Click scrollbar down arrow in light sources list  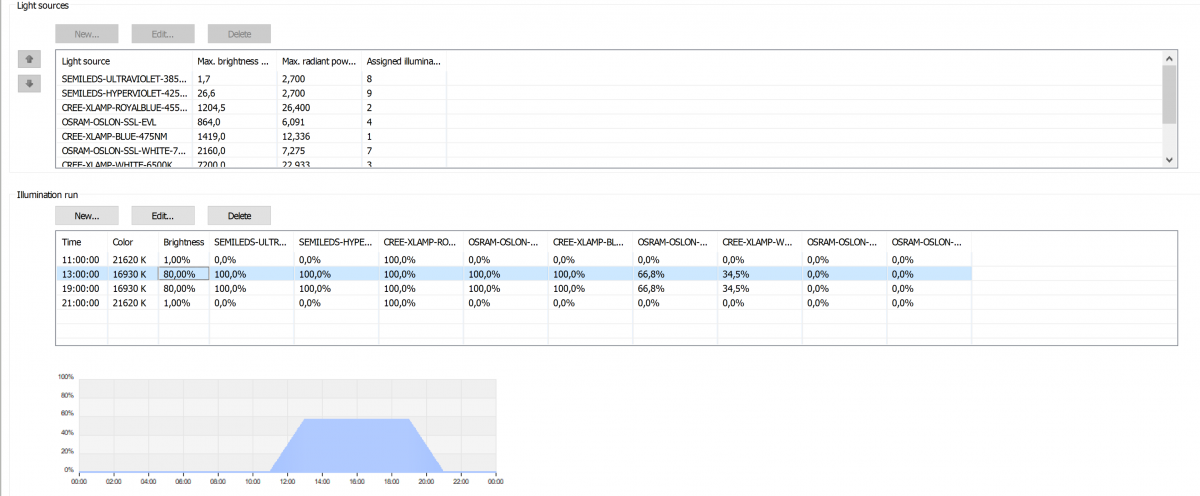click(1170, 159)
